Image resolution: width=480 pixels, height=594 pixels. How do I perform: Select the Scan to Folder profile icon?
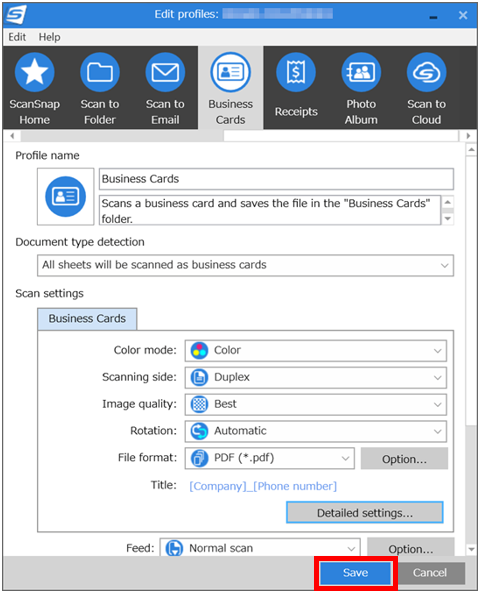click(x=100, y=72)
